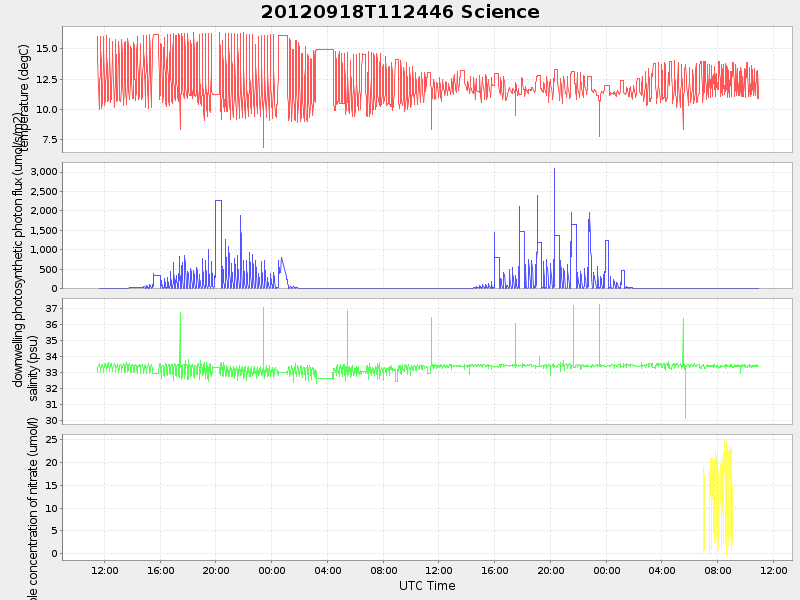Click the downwelling photosynthetic photon flux axis label
Image resolution: width=800 pixels, height=600 pixels.
click(18, 250)
